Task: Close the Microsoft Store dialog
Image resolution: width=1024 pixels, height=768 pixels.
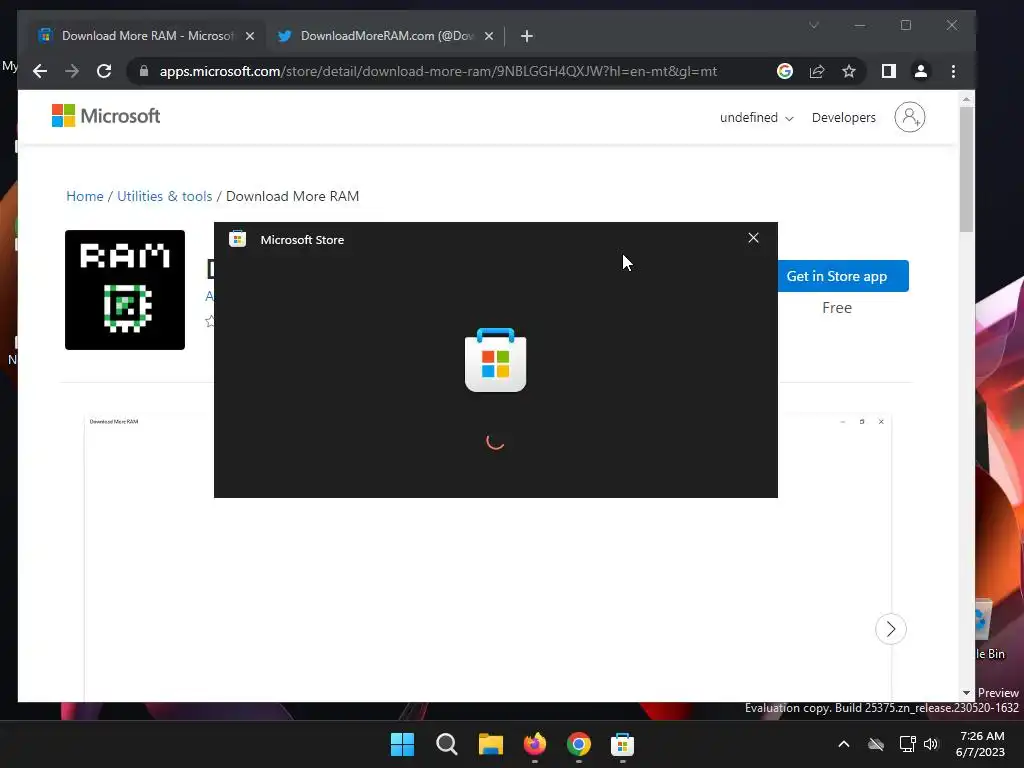Action: (x=754, y=238)
